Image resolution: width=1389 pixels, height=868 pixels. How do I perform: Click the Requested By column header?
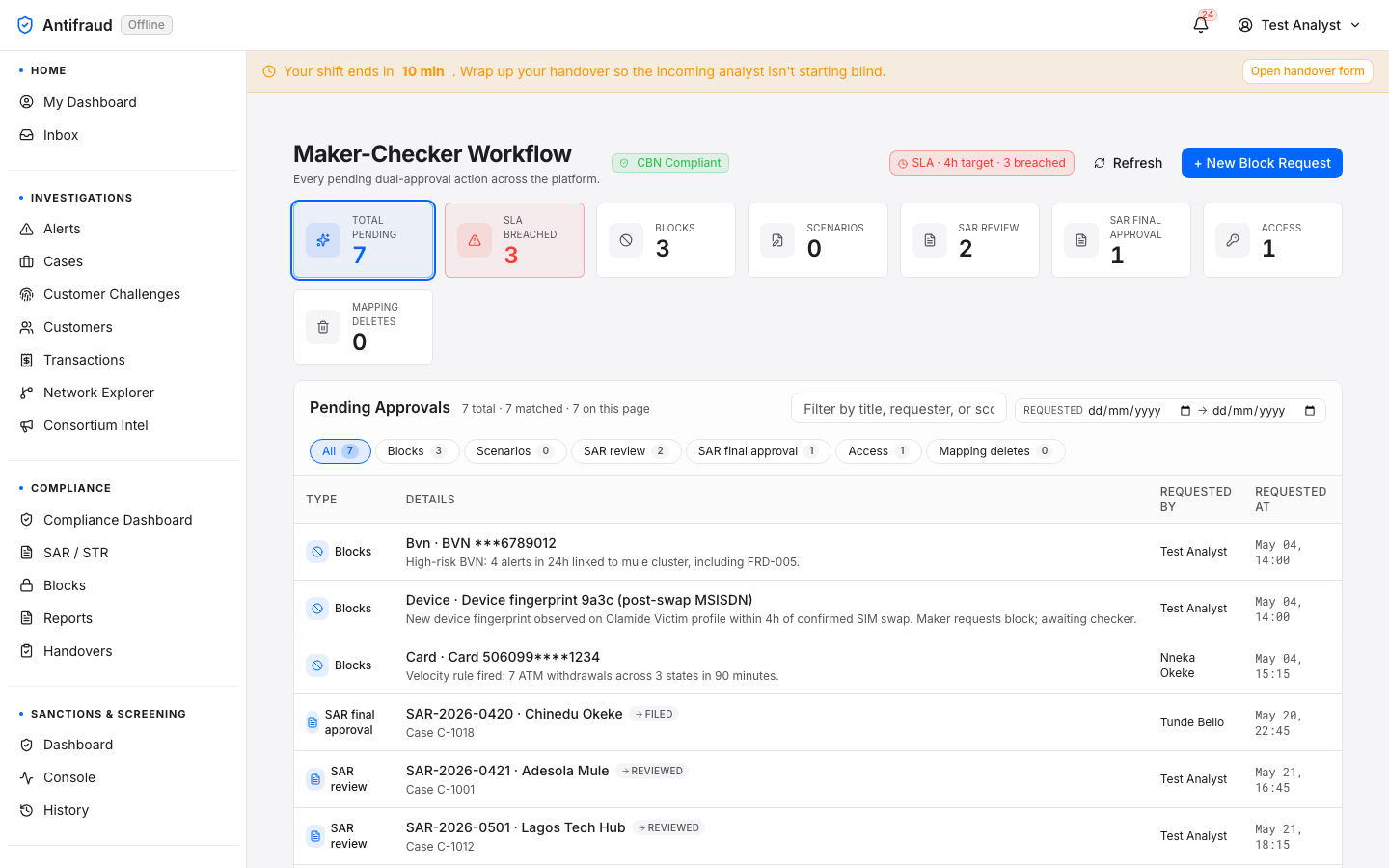(x=1195, y=500)
